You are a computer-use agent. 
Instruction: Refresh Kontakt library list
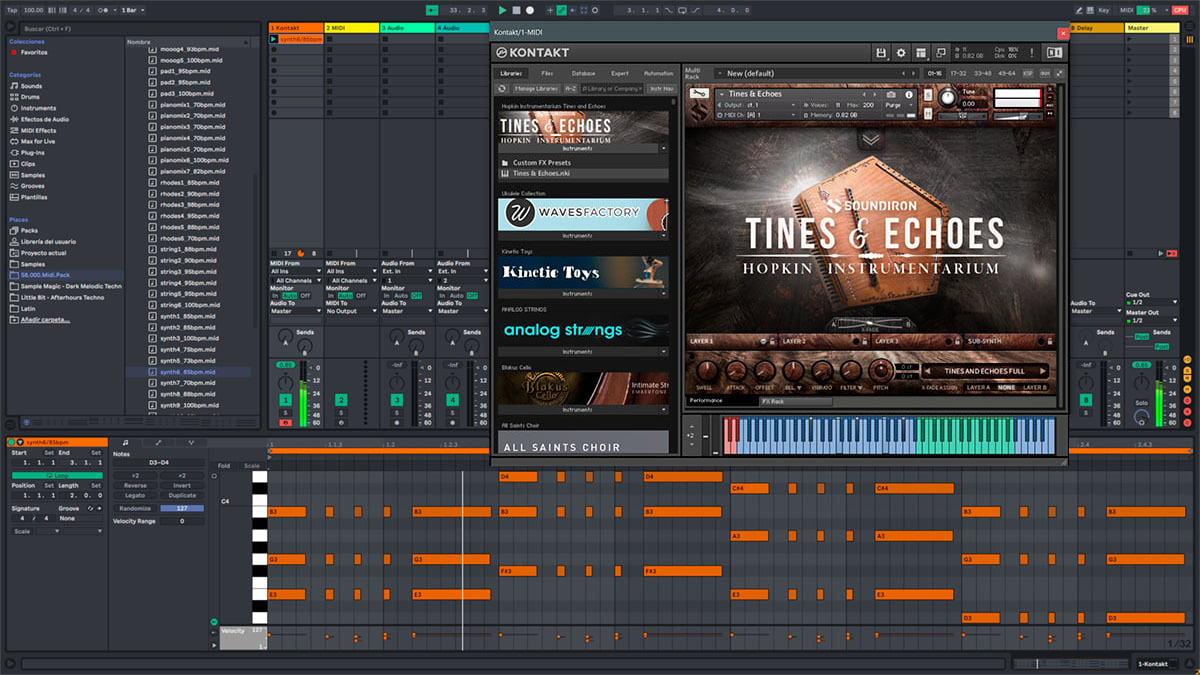coord(503,89)
